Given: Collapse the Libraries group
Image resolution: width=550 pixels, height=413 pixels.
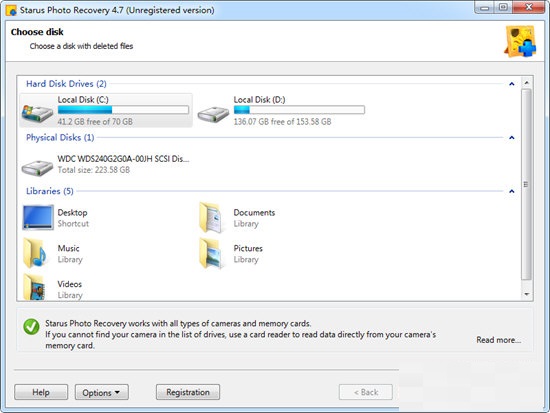Looking at the screenshot, I should [512, 191].
